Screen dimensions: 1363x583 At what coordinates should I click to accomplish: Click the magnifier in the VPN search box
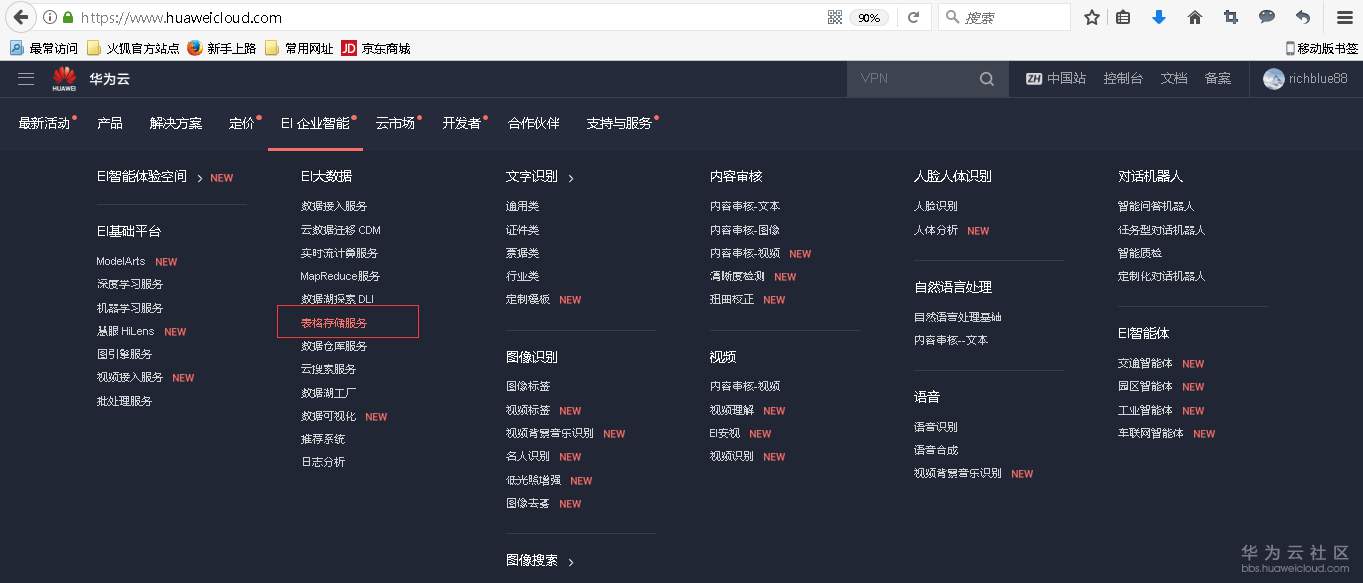coord(987,78)
